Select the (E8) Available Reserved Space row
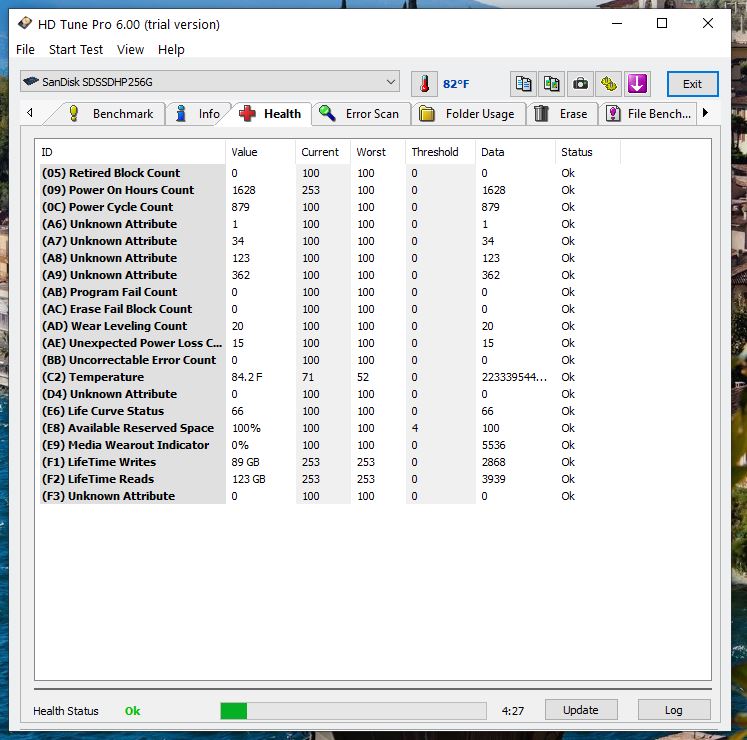This screenshot has width=747, height=740. click(330, 428)
